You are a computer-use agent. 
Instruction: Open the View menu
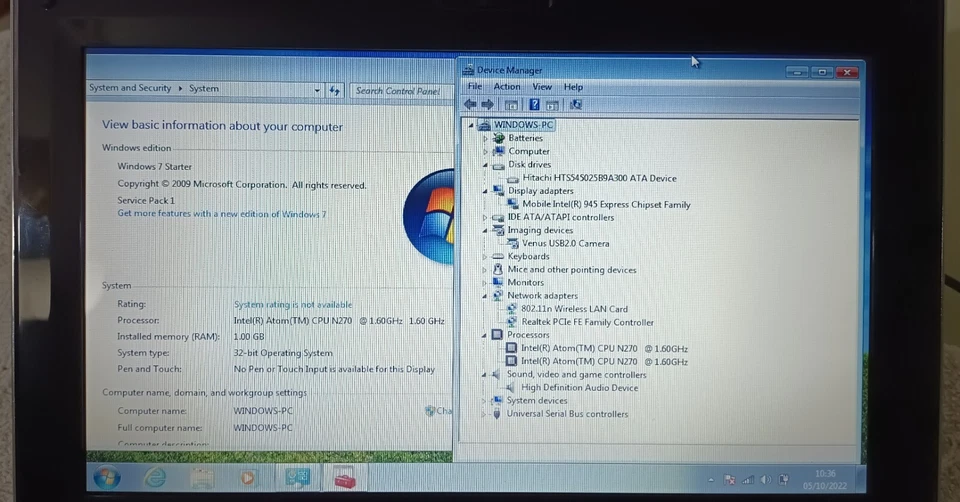tap(542, 87)
